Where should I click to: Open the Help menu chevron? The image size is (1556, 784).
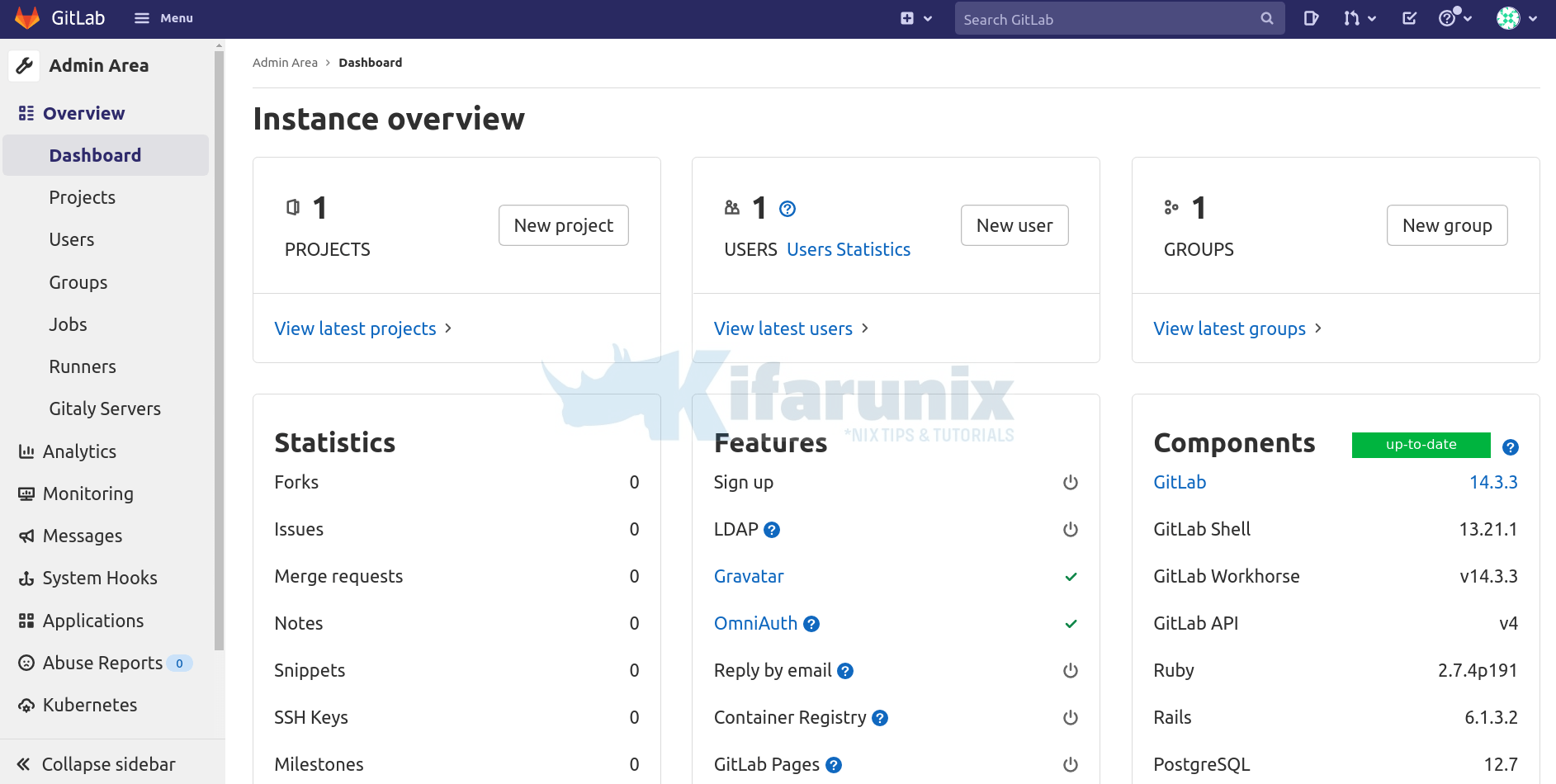[1467, 17]
